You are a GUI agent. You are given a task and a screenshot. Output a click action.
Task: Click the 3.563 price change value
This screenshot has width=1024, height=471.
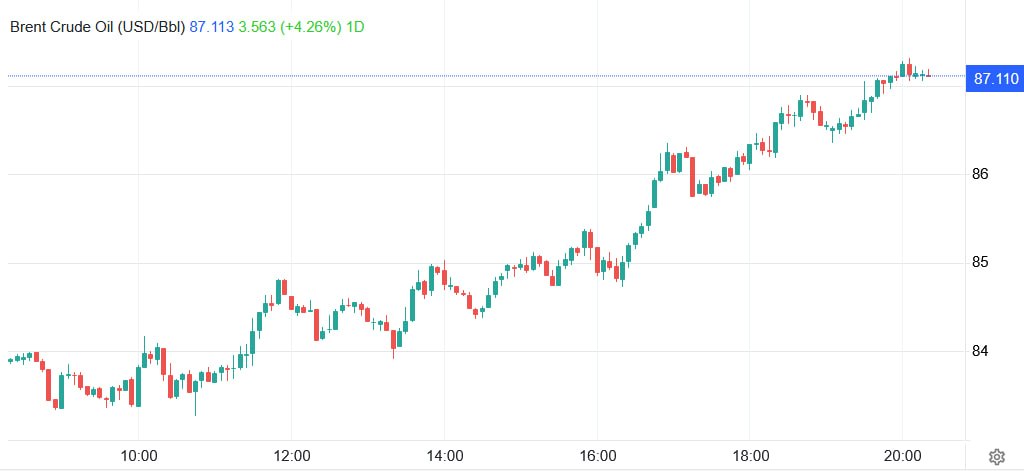tap(257, 27)
